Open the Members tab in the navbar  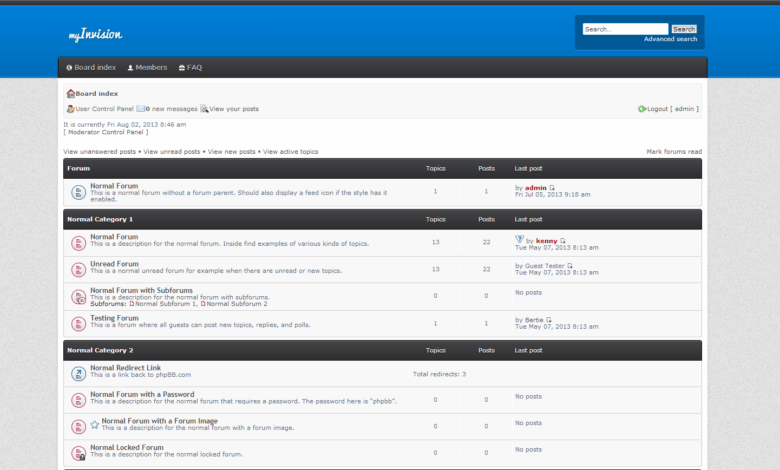click(146, 67)
